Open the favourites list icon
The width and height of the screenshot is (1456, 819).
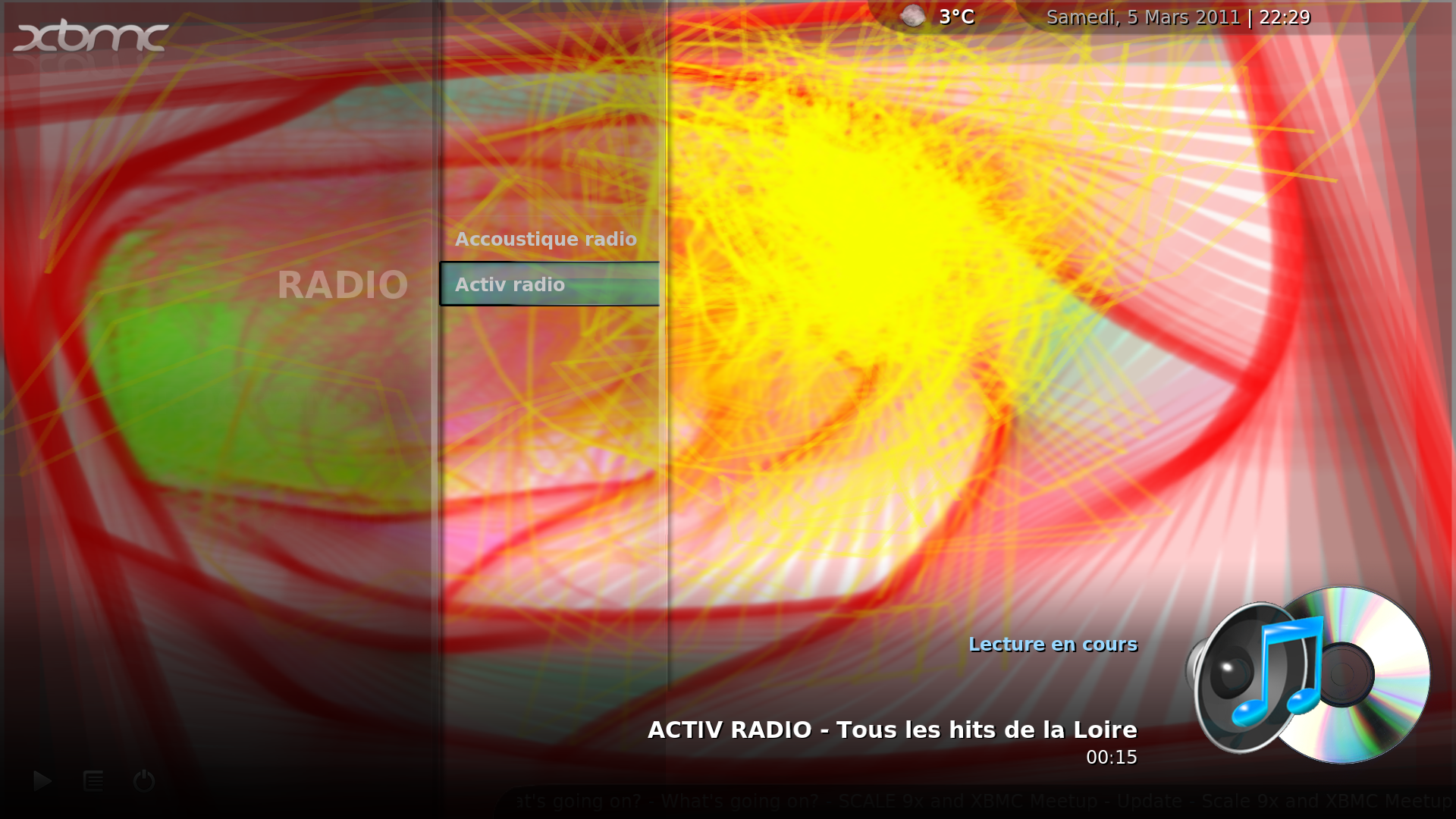click(93, 780)
